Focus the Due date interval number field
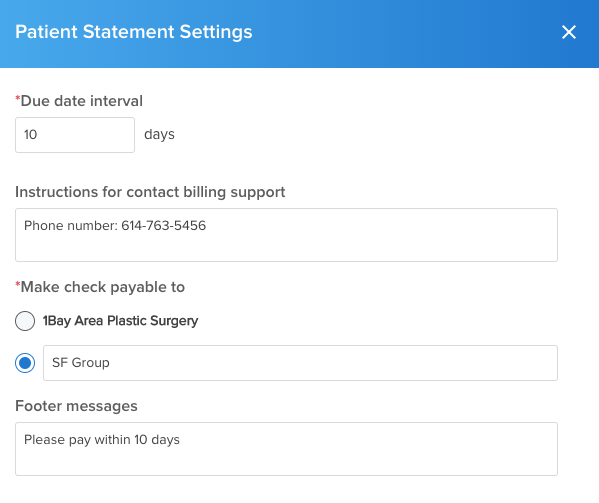The height and width of the screenshot is (503, 599). [x=75, y=135]
